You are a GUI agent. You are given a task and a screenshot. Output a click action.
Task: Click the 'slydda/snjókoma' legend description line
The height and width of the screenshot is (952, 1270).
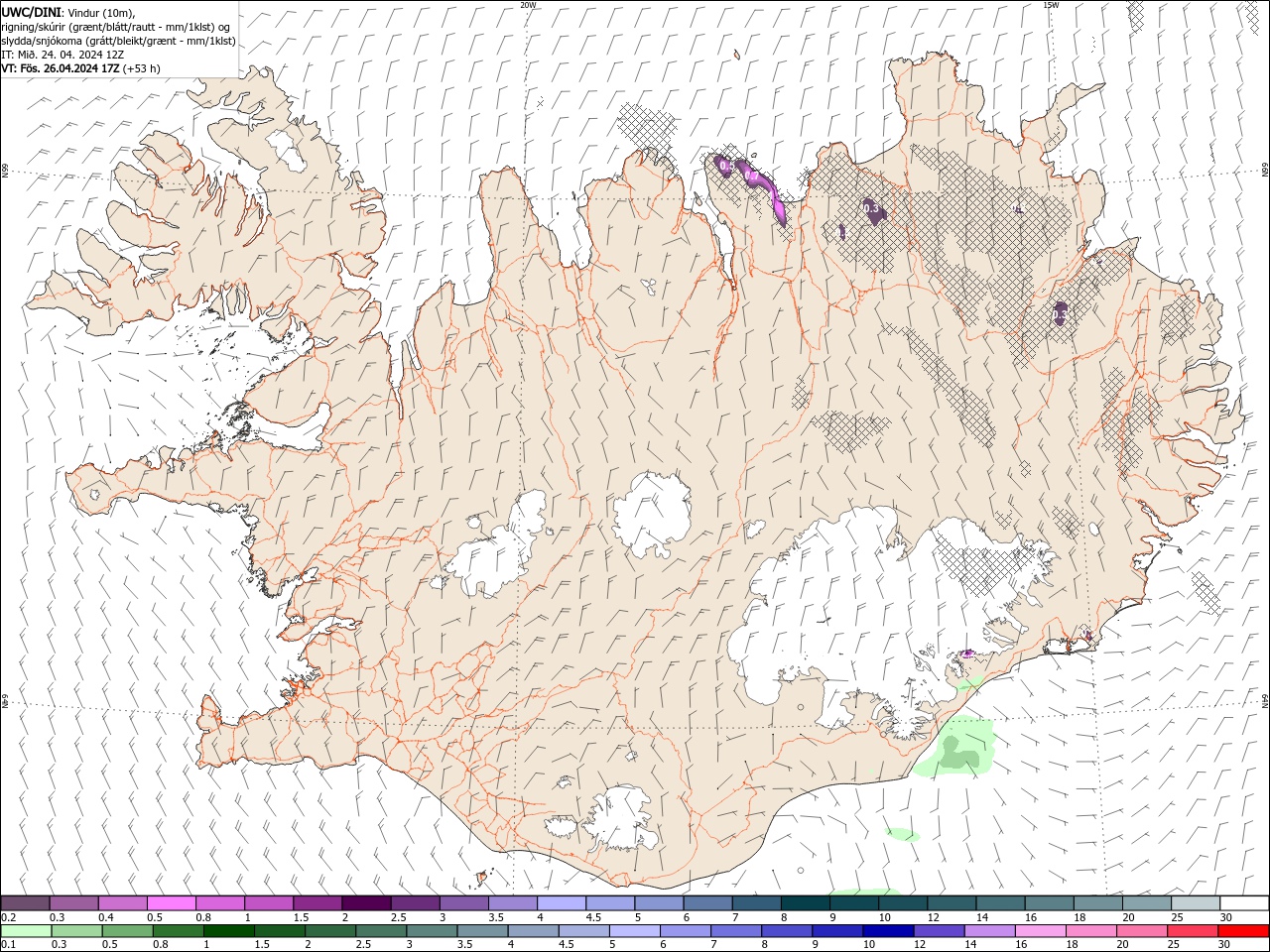pos(118,41)
